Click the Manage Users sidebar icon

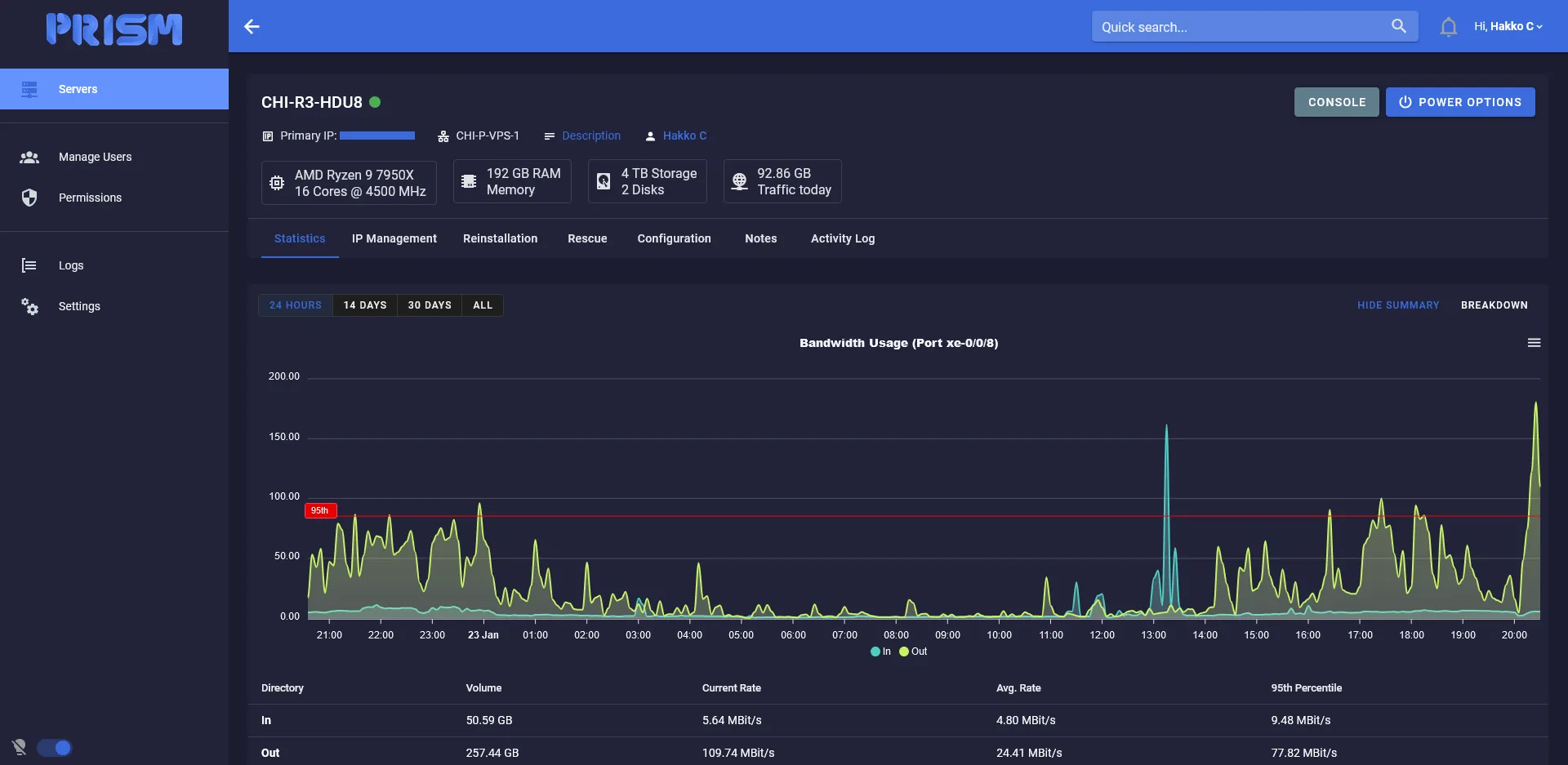tap(29, 157)
